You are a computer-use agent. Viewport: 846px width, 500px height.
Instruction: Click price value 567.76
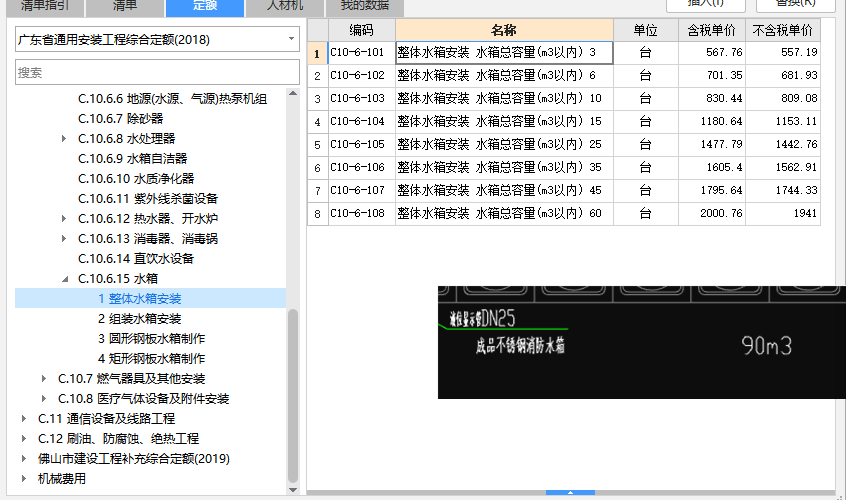coord(724,52)
